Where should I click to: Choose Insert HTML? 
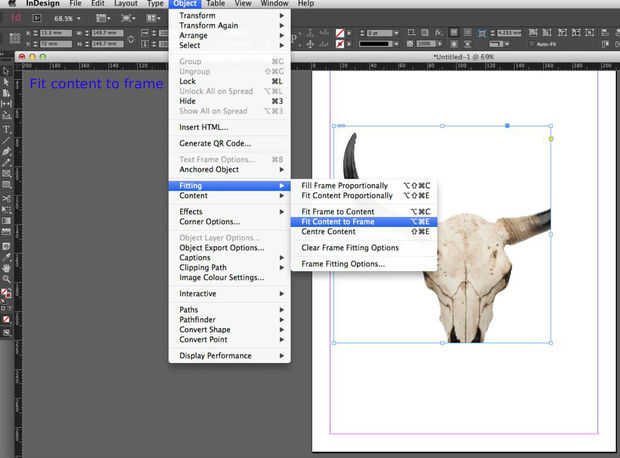229,127
